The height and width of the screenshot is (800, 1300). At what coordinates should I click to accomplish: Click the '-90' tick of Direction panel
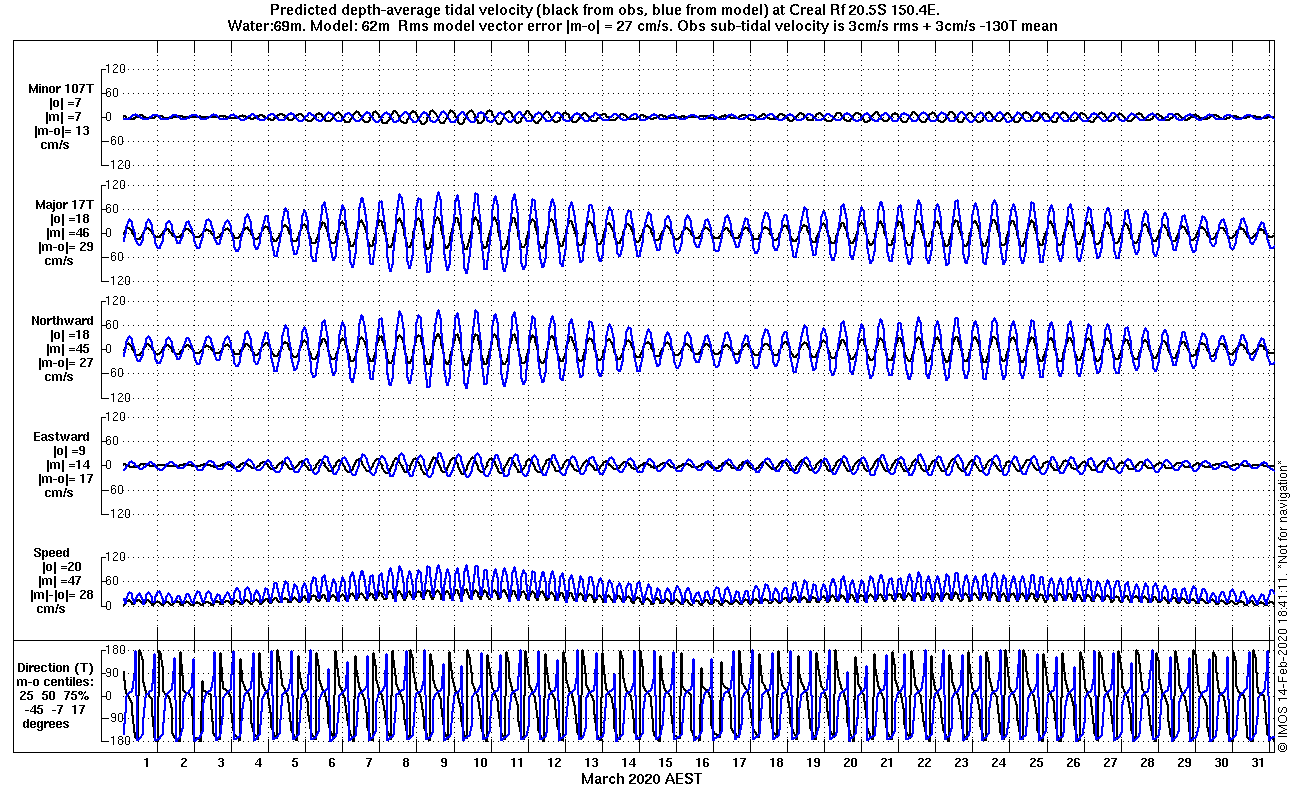[113, 718]
